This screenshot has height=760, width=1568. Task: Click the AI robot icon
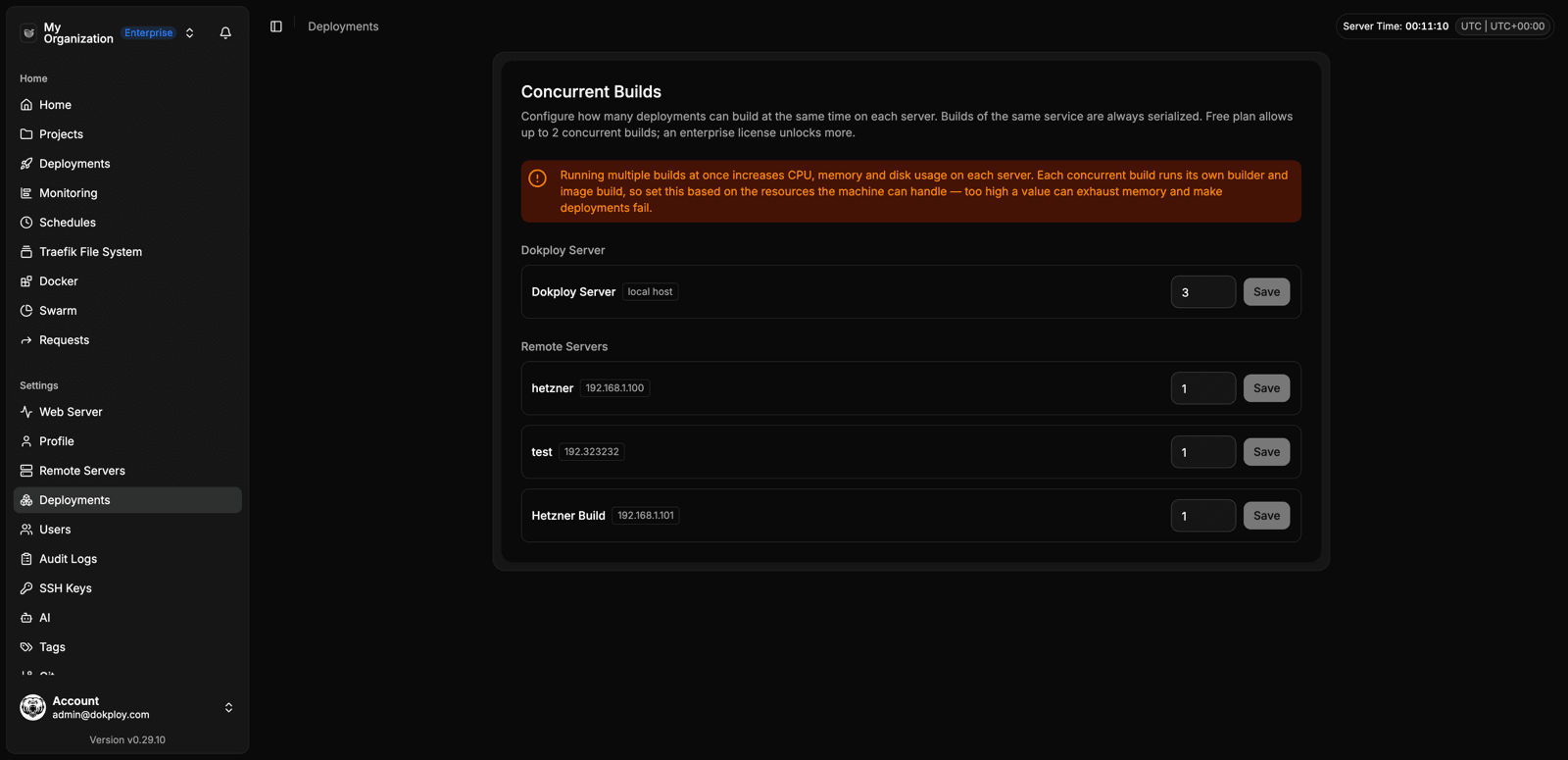(26, 618)
